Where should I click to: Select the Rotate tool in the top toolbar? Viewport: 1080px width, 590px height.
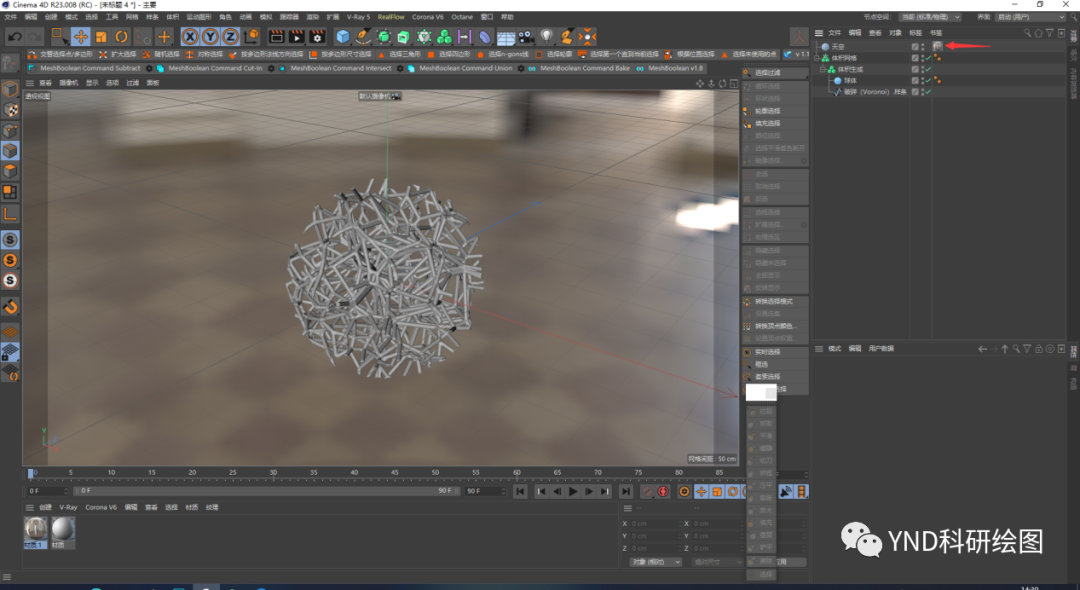121,36
